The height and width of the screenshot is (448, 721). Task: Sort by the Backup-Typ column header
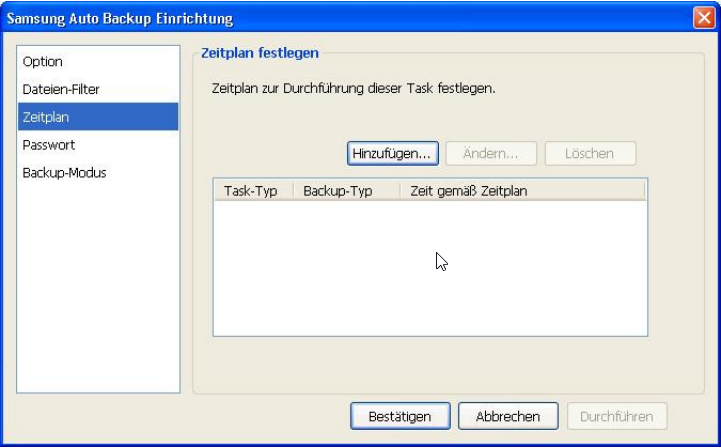pyautogui.click(x=347, y=191)
